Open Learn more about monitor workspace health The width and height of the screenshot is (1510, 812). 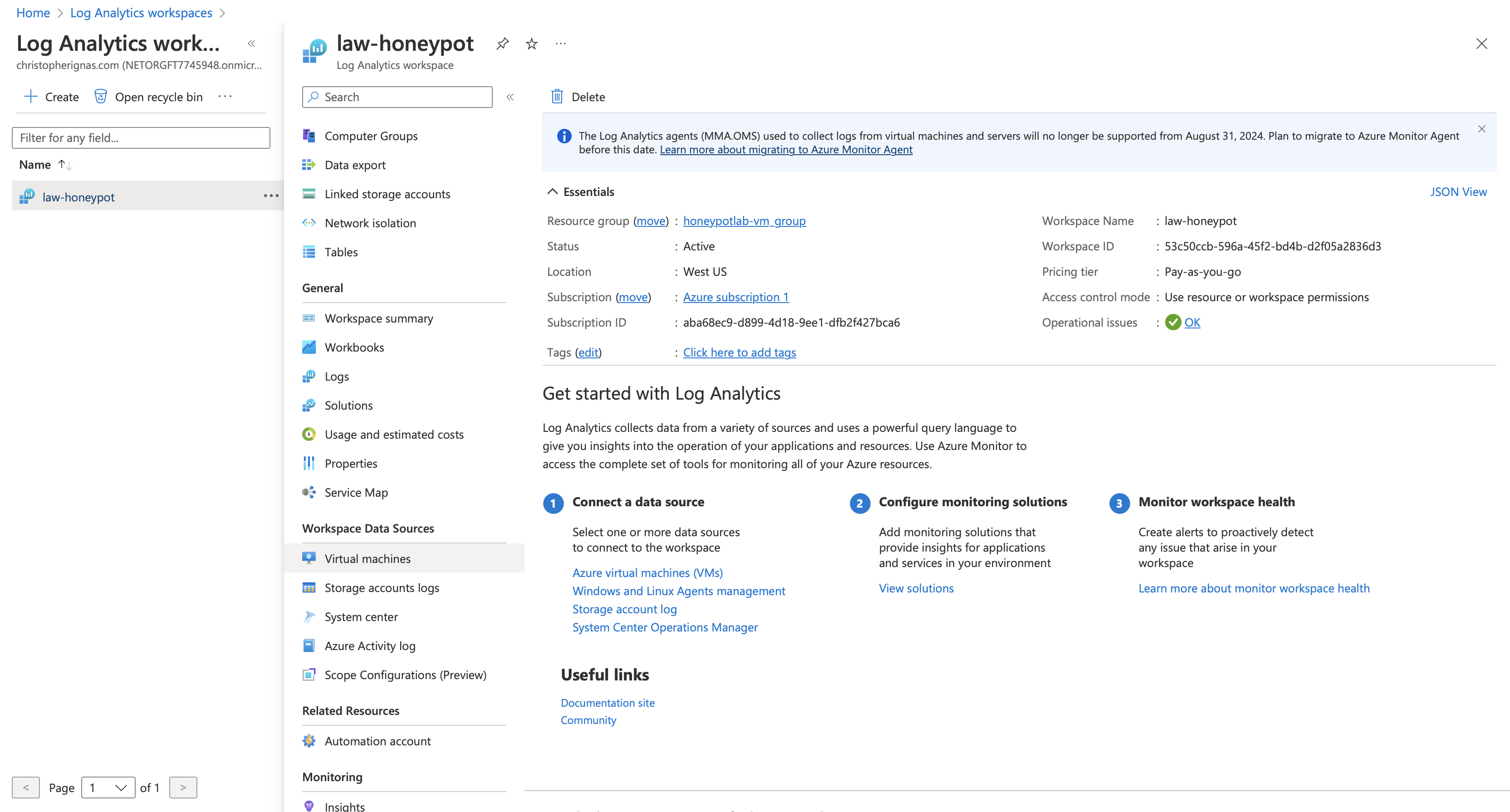[1254, 588]
